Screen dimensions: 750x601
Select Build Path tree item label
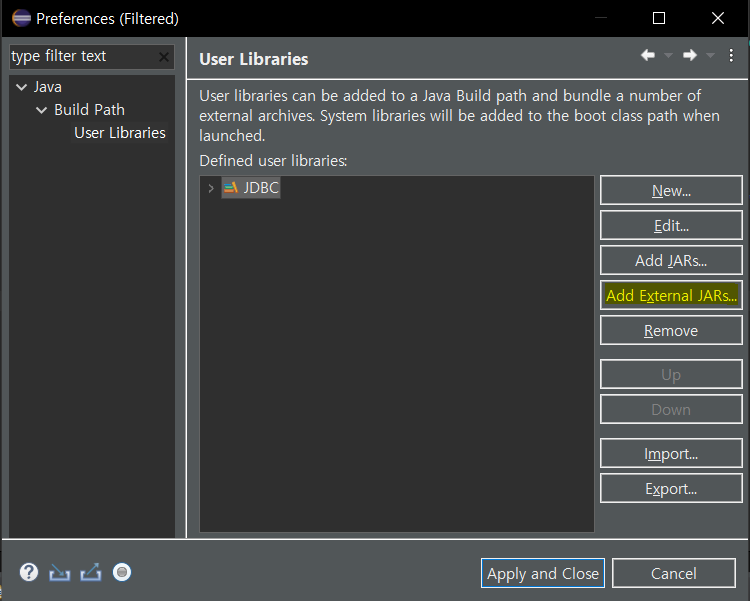click(x=89, y=110)
